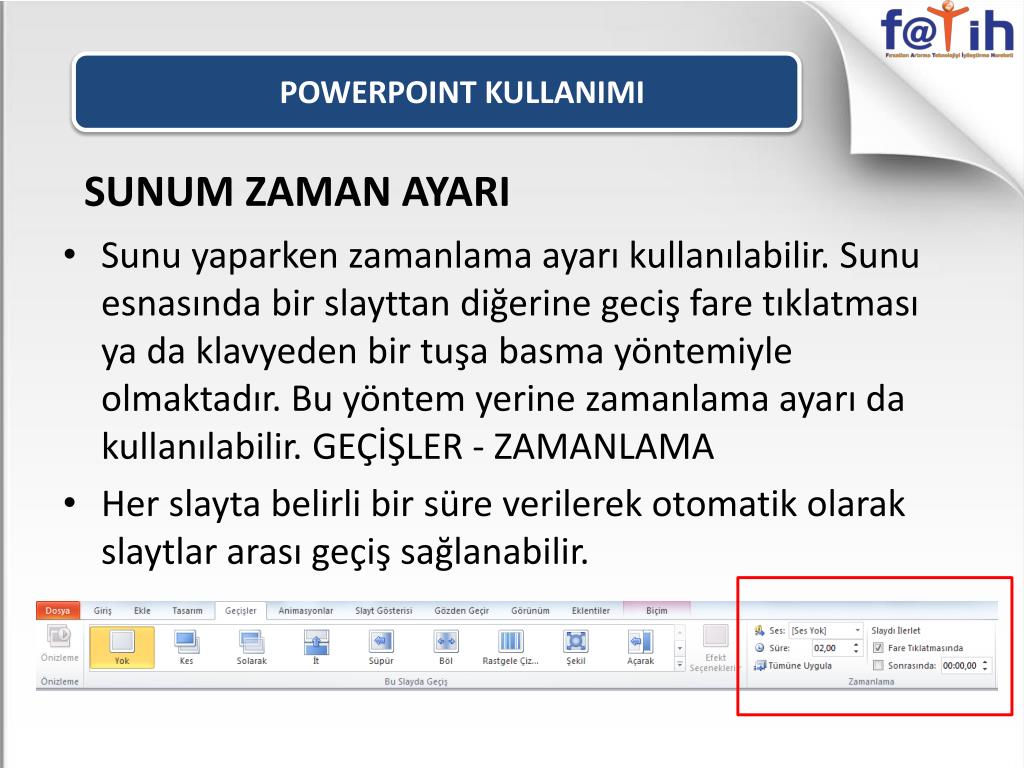Select the Yok transition
This screenshot has height=768, width=1024.
click(122, 647)
